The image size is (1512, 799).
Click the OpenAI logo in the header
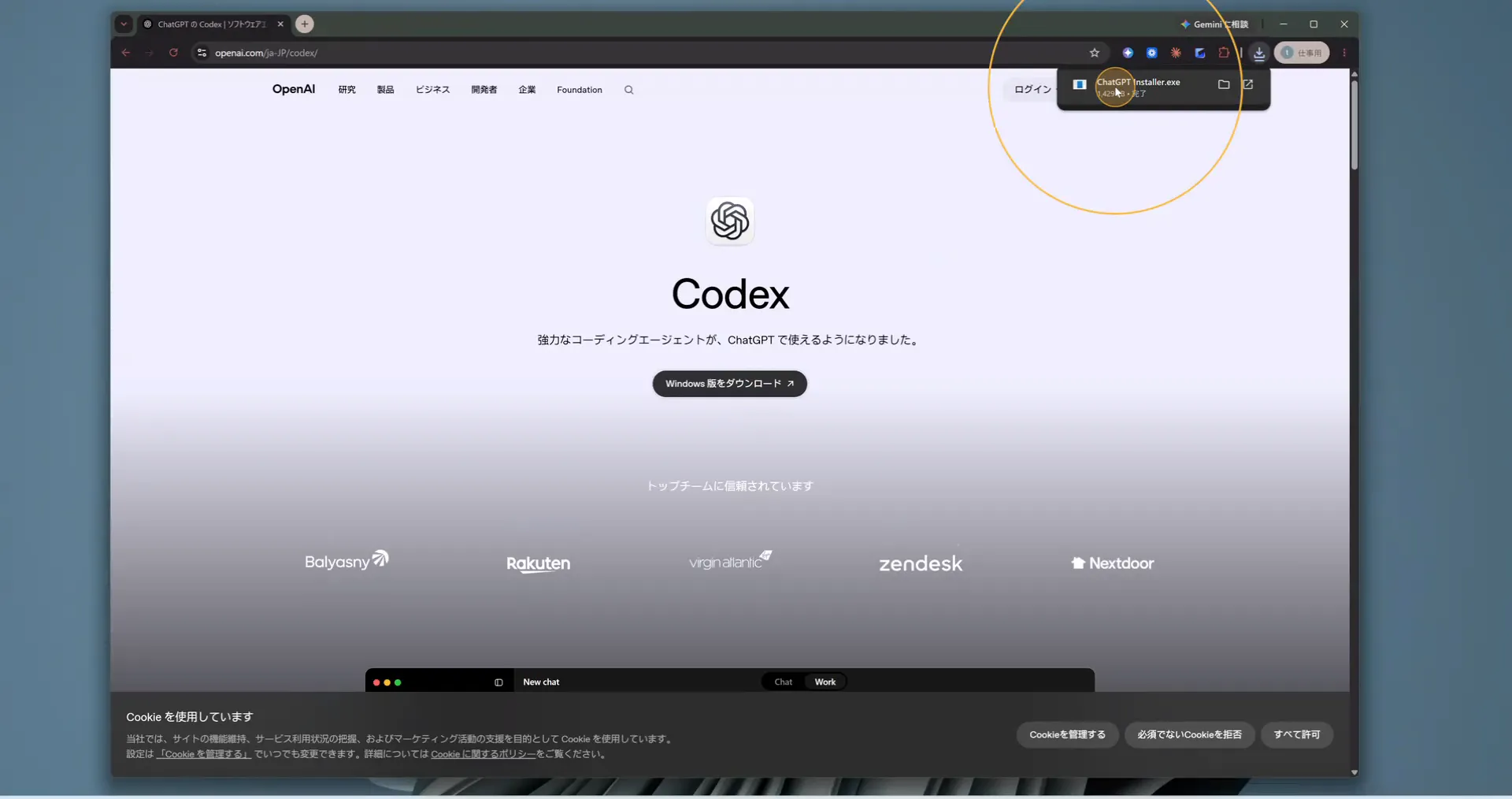click(294, 89)
